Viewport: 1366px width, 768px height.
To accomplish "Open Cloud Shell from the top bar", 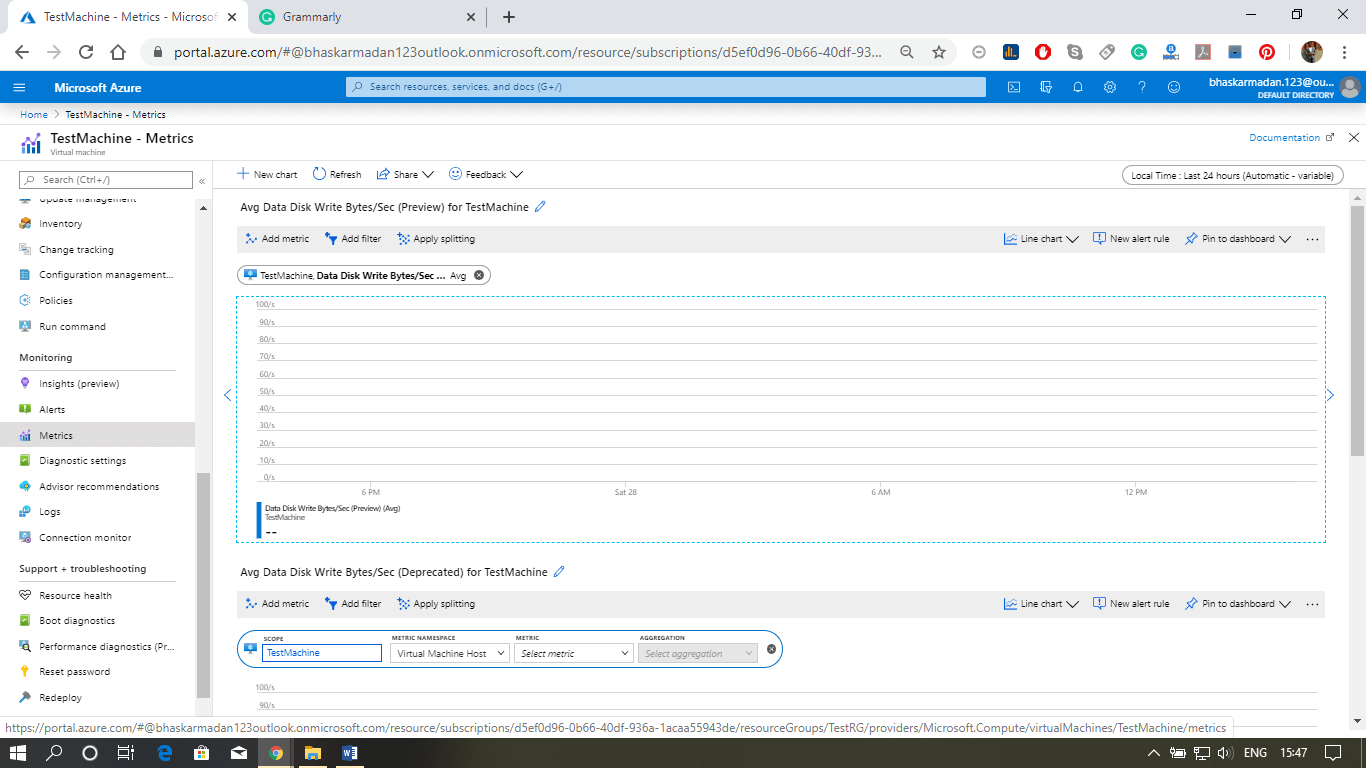I will 1013,87.
